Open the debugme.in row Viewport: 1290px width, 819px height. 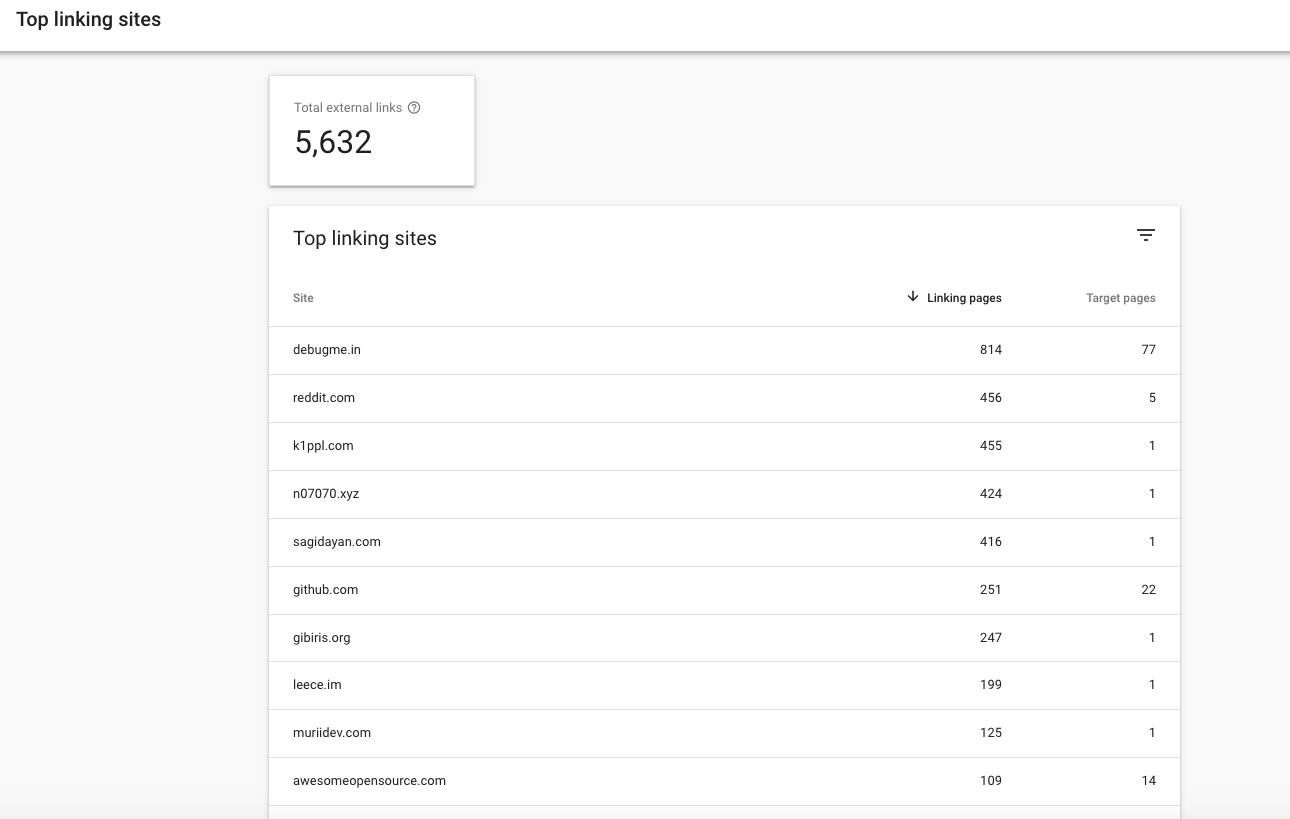pyautogui.click(x=327, y=350)
